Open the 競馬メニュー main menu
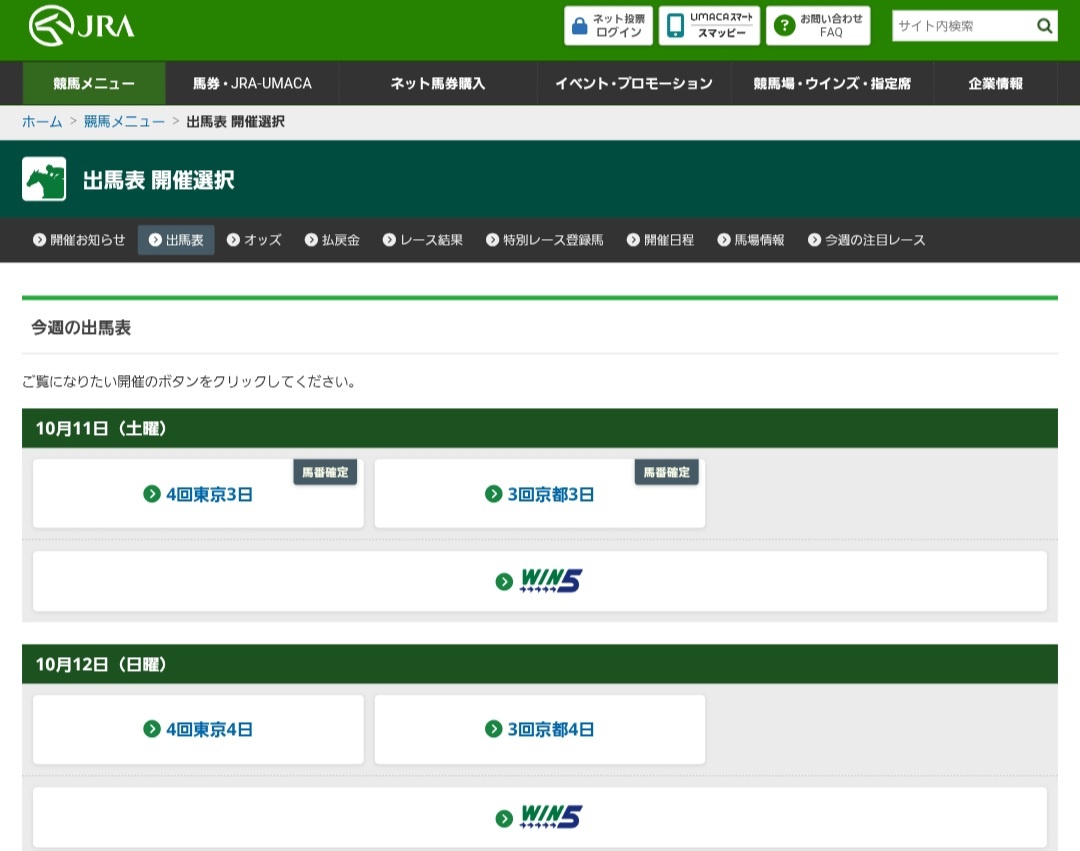 94,83
